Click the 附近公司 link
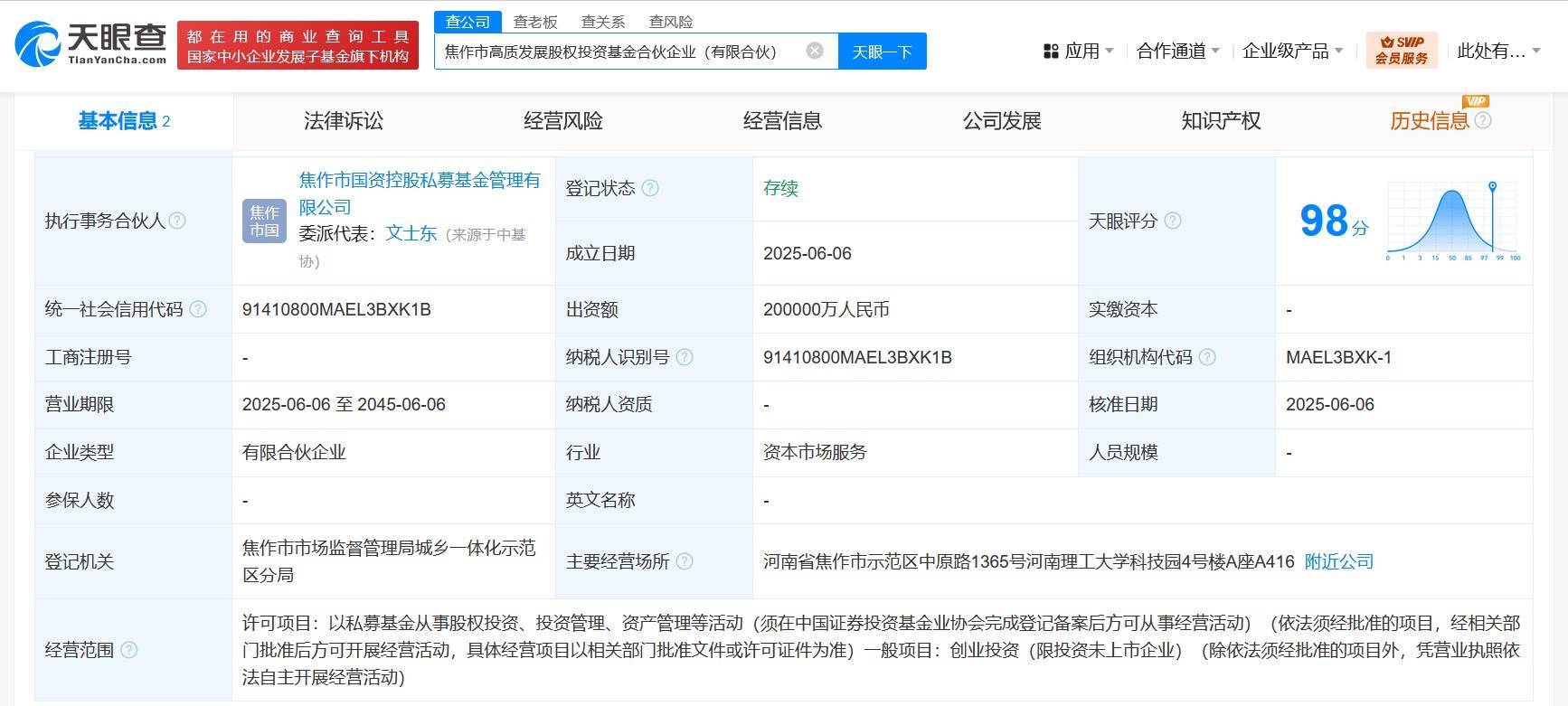Screen dimensions: 1568x706 click(x=1339, y=561)
